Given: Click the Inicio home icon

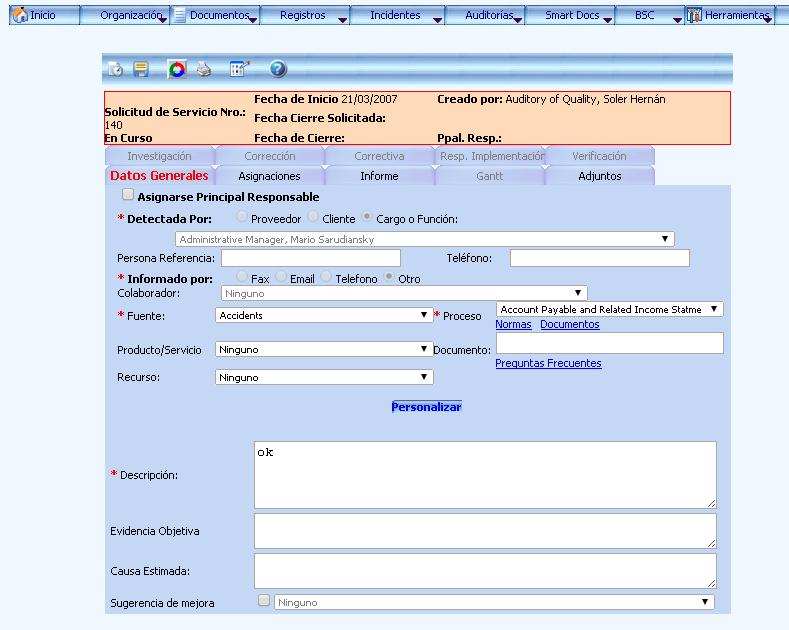Looking at the screenshot, I should [x=20, y=15].
